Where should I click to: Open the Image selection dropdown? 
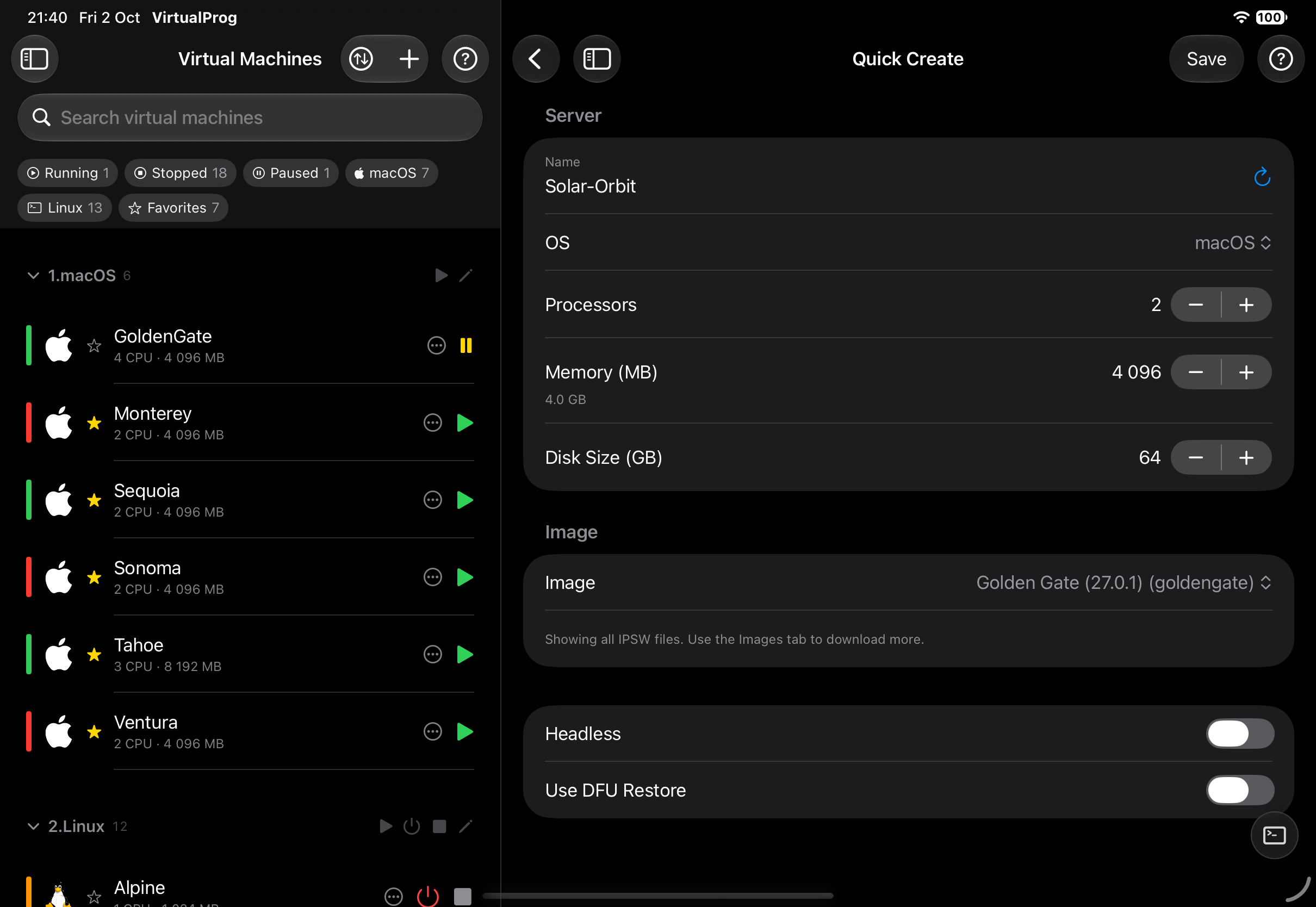point(1123,582)
